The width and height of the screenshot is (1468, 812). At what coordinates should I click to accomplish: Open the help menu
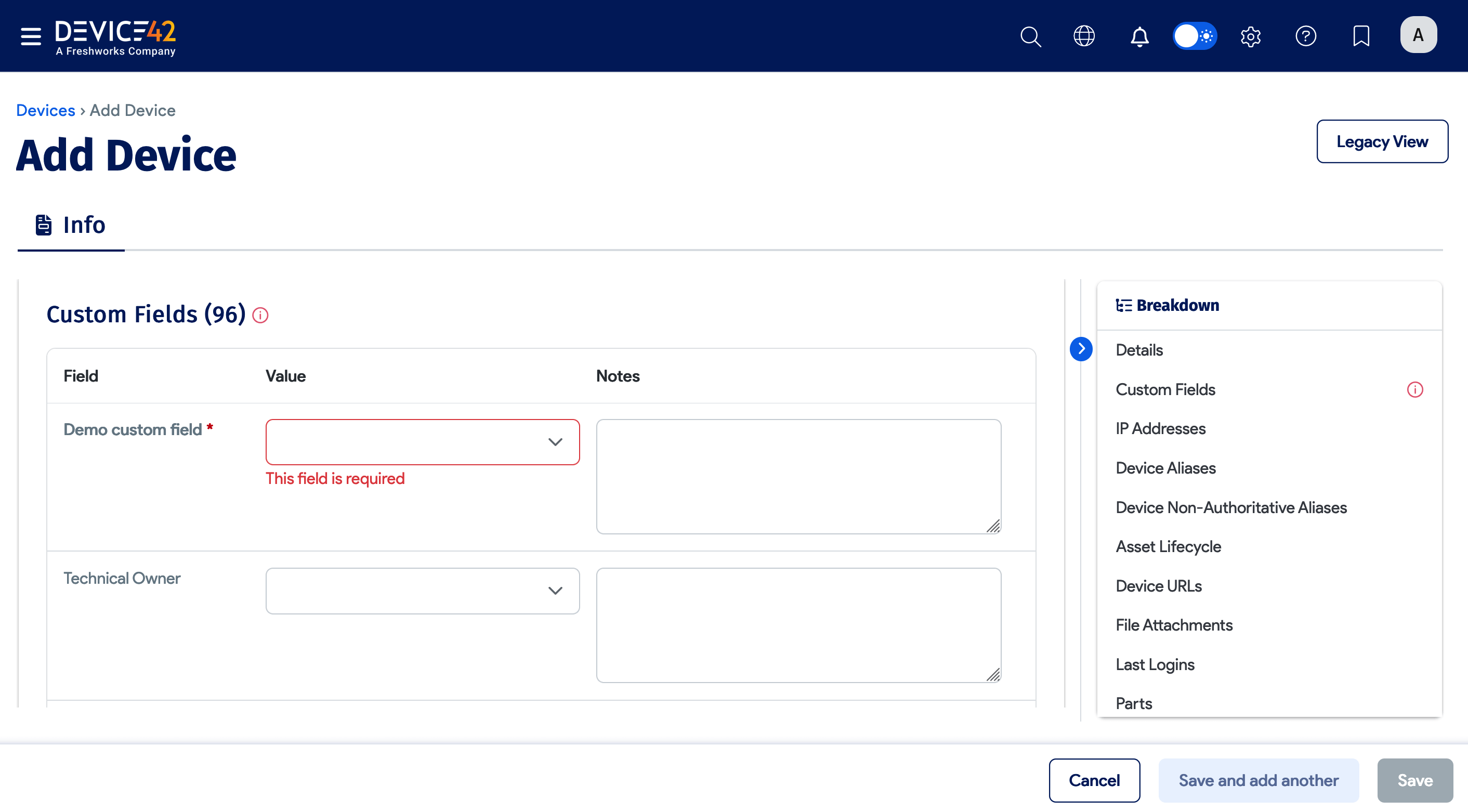(x=1306, y=36)
